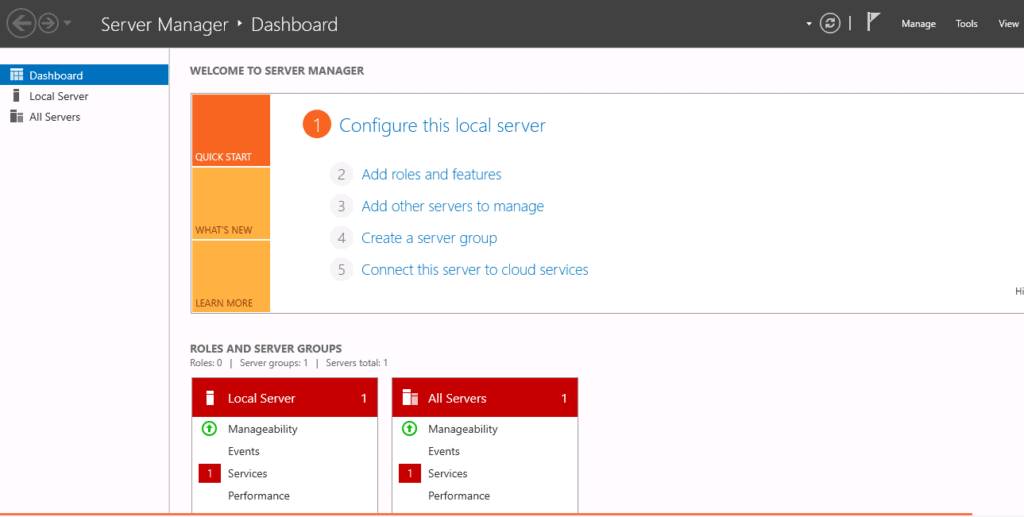This screenshot has width=1024, height=517.
Task: Click All Servers manageability green arrow icon
Action: click(409, 429)
